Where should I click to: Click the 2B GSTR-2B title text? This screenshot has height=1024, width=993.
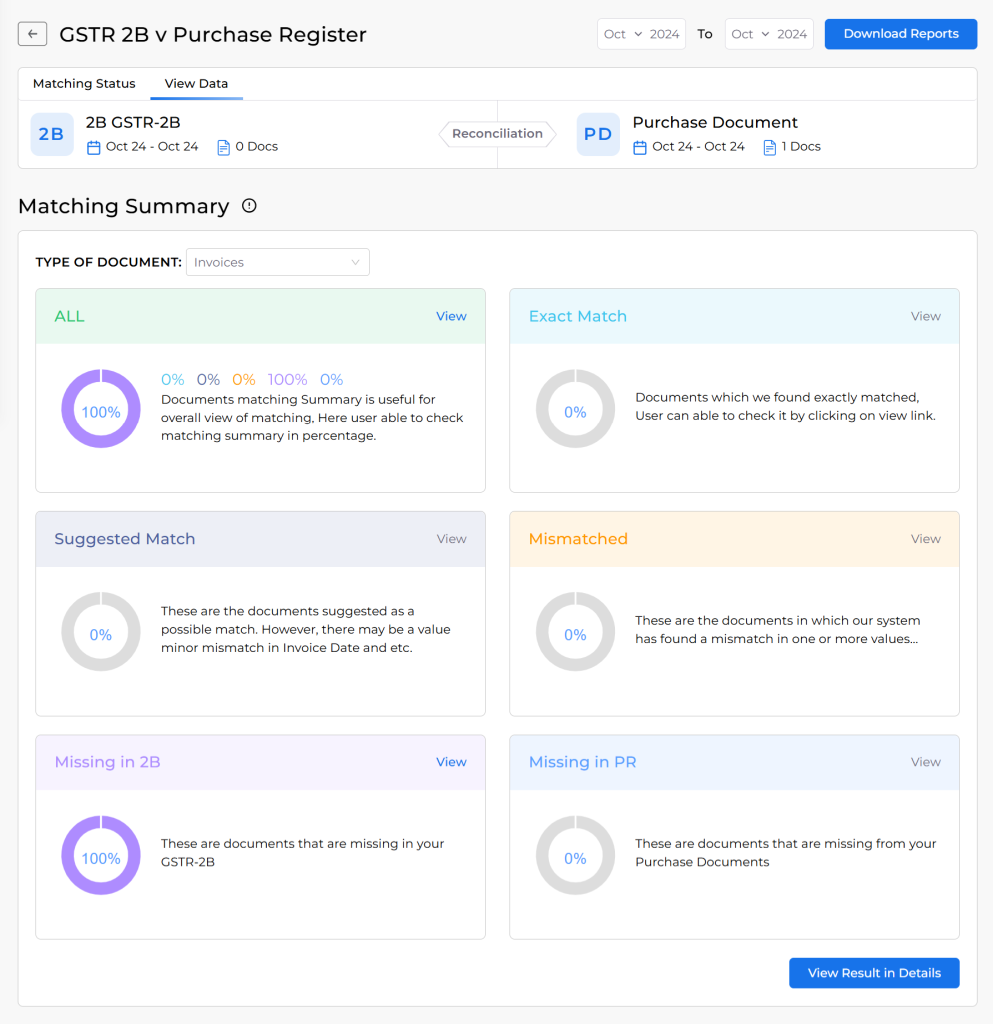[x=133, y=123]
